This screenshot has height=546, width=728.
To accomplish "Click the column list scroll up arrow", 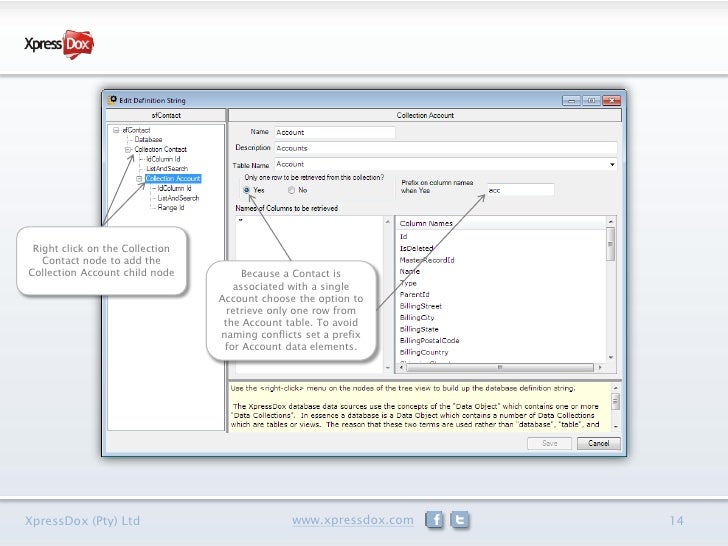I will pos(611,222).
